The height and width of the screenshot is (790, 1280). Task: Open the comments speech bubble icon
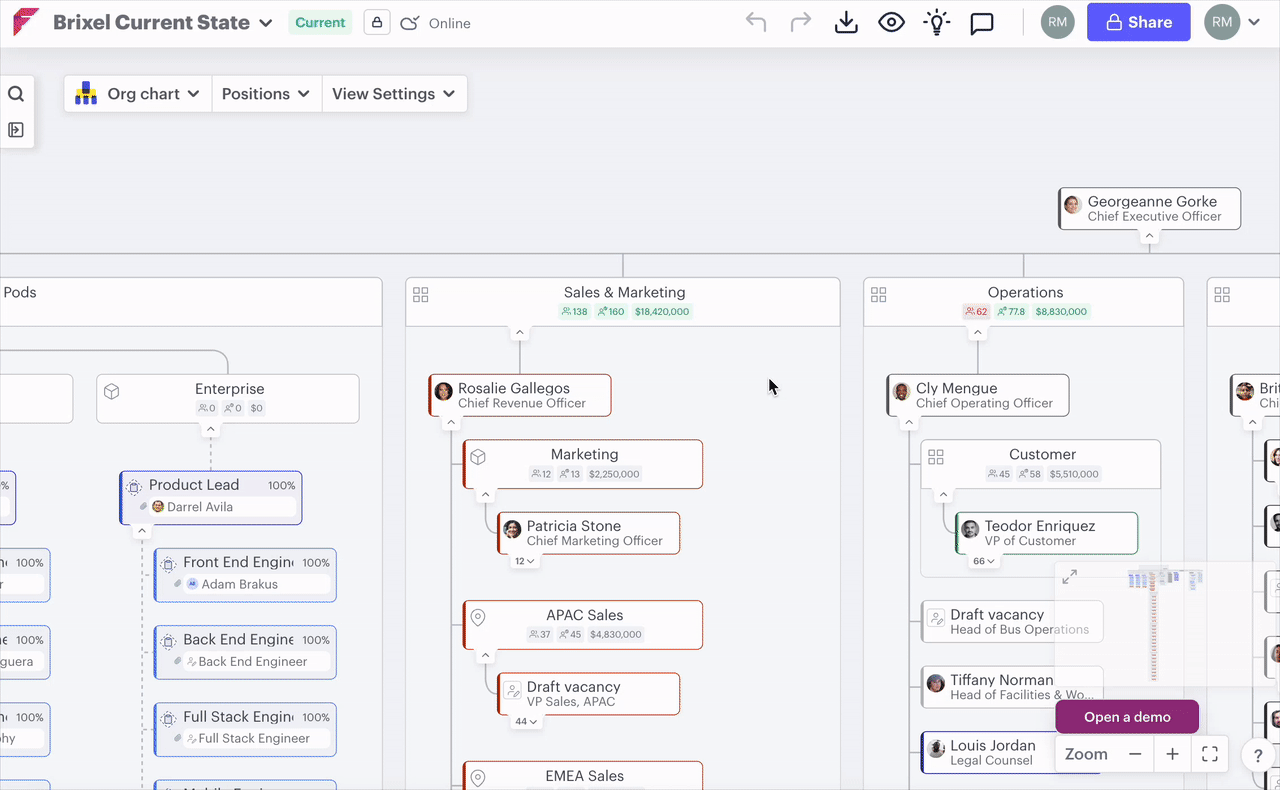(x=982, y=22)
